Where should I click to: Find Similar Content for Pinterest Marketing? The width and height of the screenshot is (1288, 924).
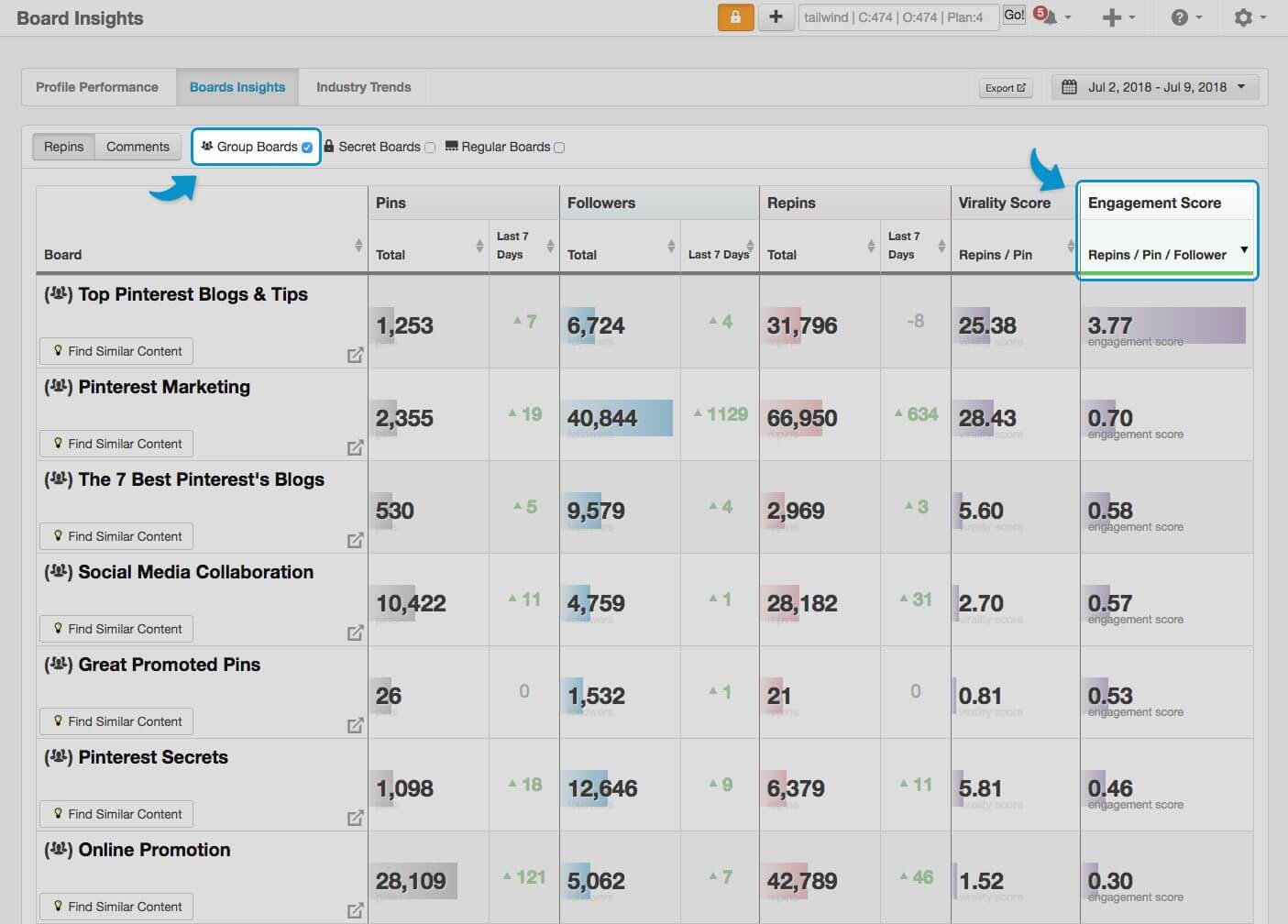pyautogui.click(x=116, y=444)
